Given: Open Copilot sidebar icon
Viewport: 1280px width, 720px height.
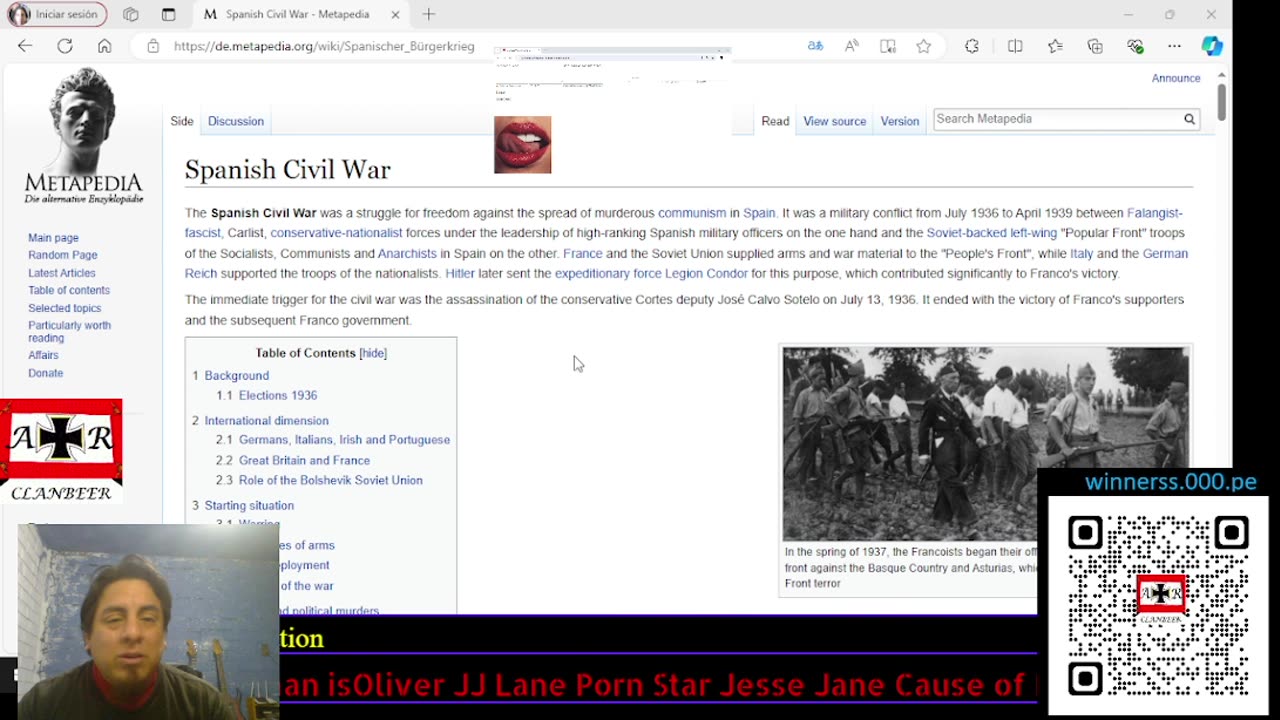Looking at the screenshot, I should 1212,46.
